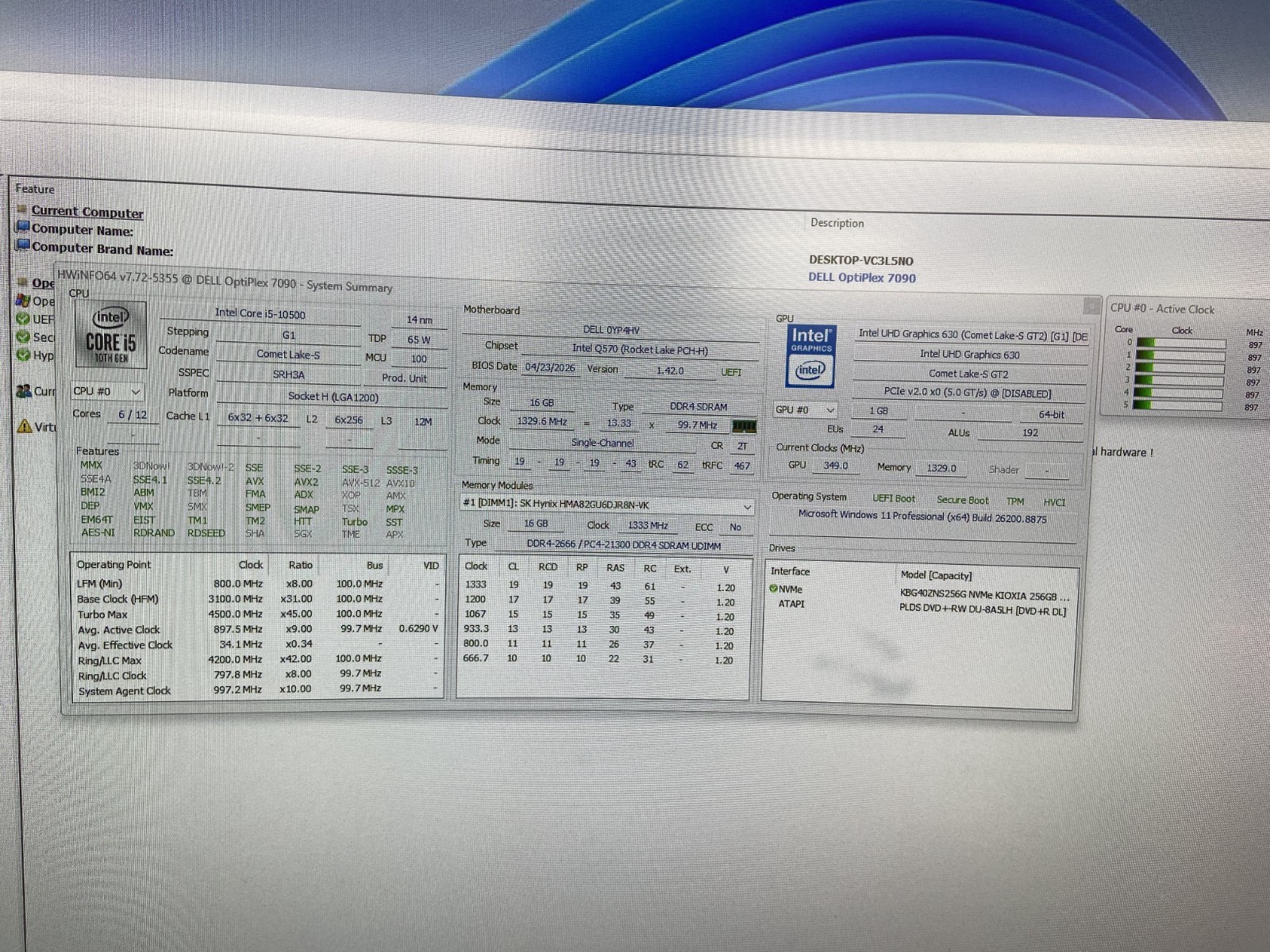This screenshot has width=1270, height=952.
Task: Click the icon beside Current Computer heading
Action: pos(22,209)
